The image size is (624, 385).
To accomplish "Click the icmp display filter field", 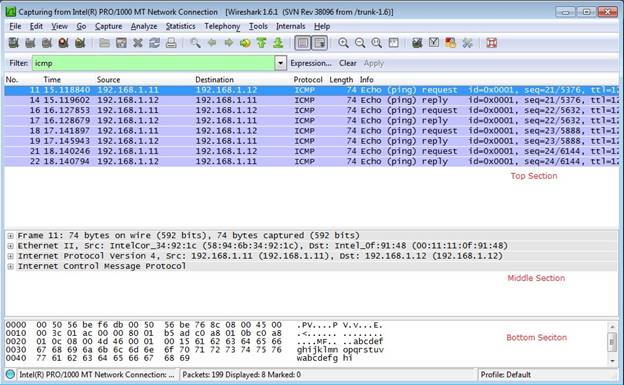I will 153,63.
